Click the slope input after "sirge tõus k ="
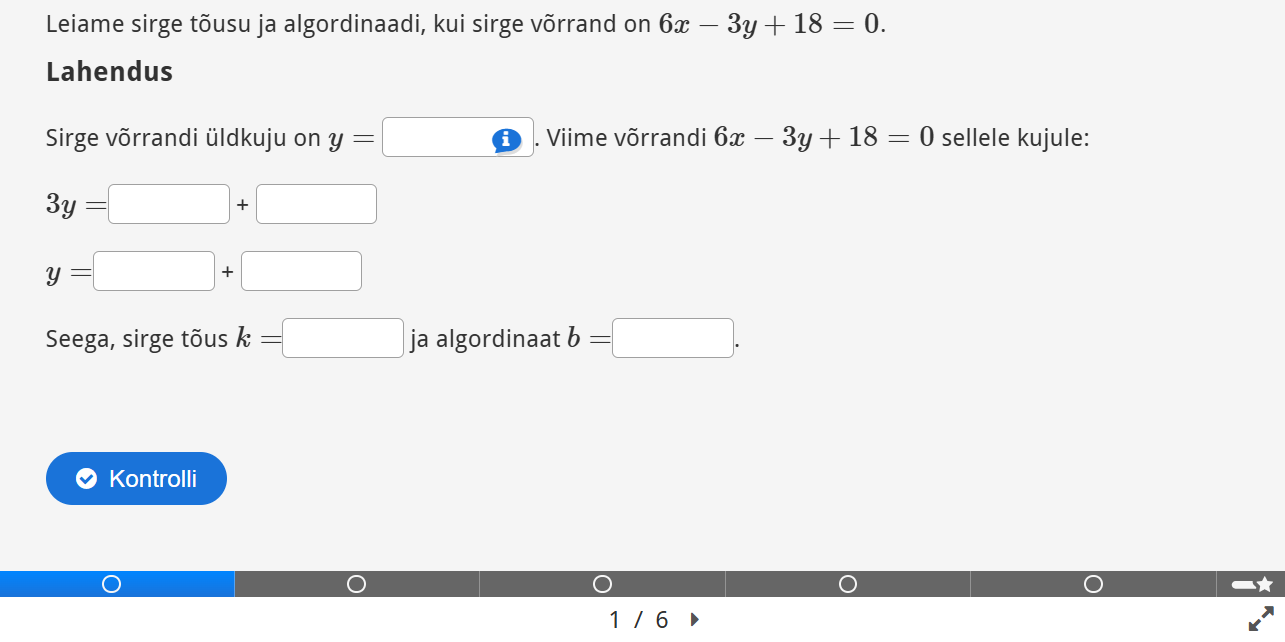This screenshot has height=642, width=1285. pyautogui.click(x=343, y=338)
